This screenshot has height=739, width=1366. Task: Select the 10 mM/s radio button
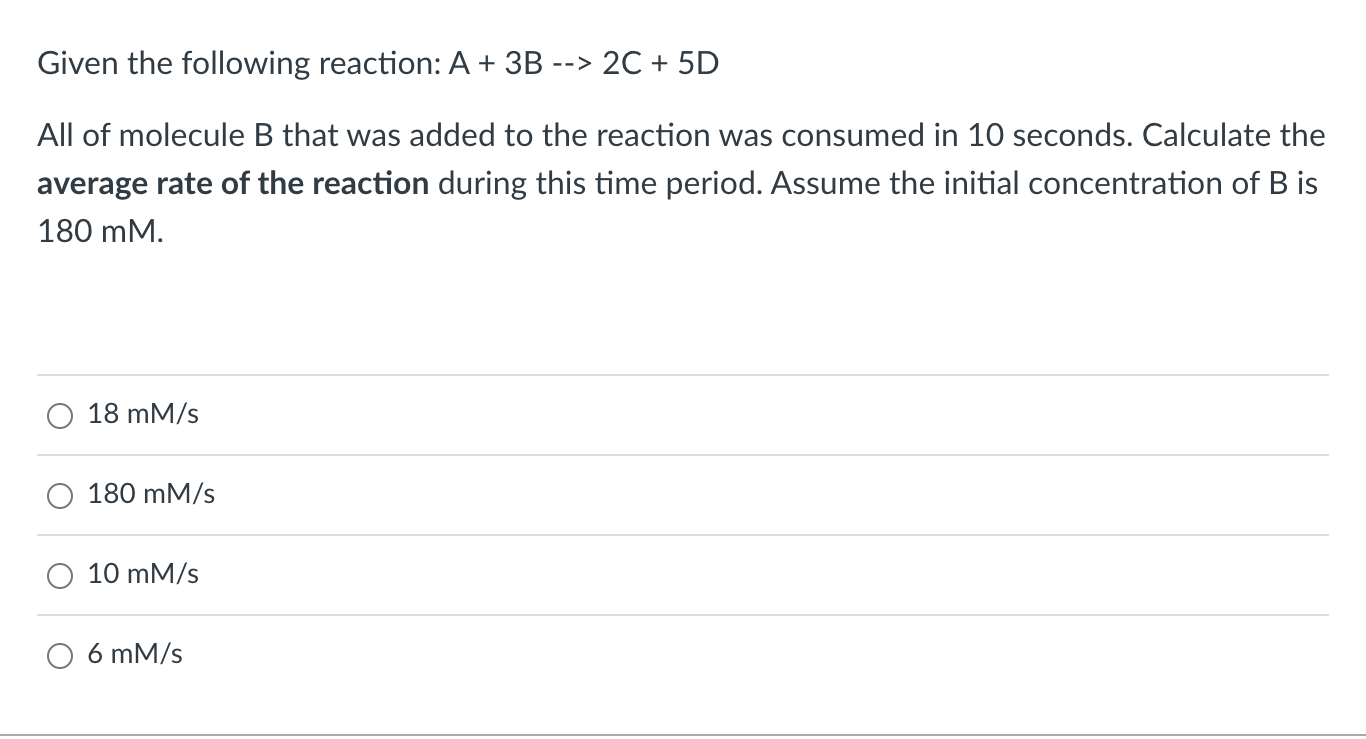(x=60, y=575)
